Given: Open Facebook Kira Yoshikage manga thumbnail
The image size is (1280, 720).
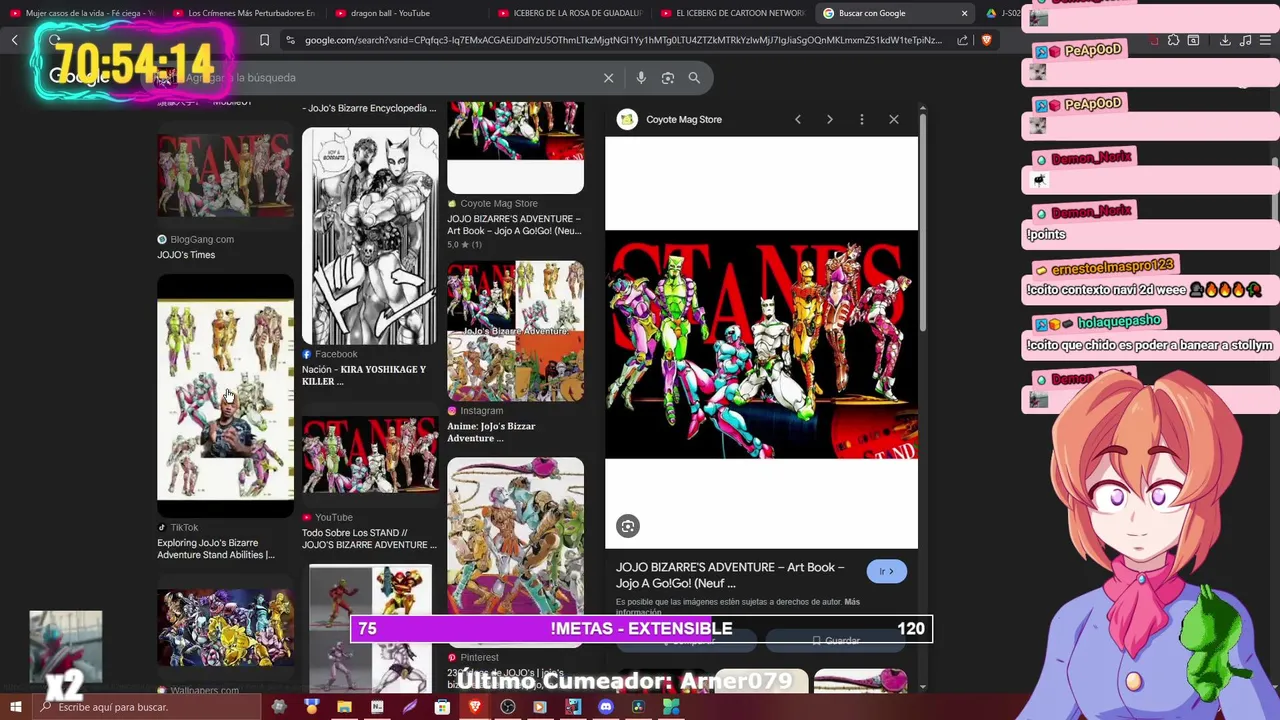Looking at the screenshot, I should pos(370,235).
